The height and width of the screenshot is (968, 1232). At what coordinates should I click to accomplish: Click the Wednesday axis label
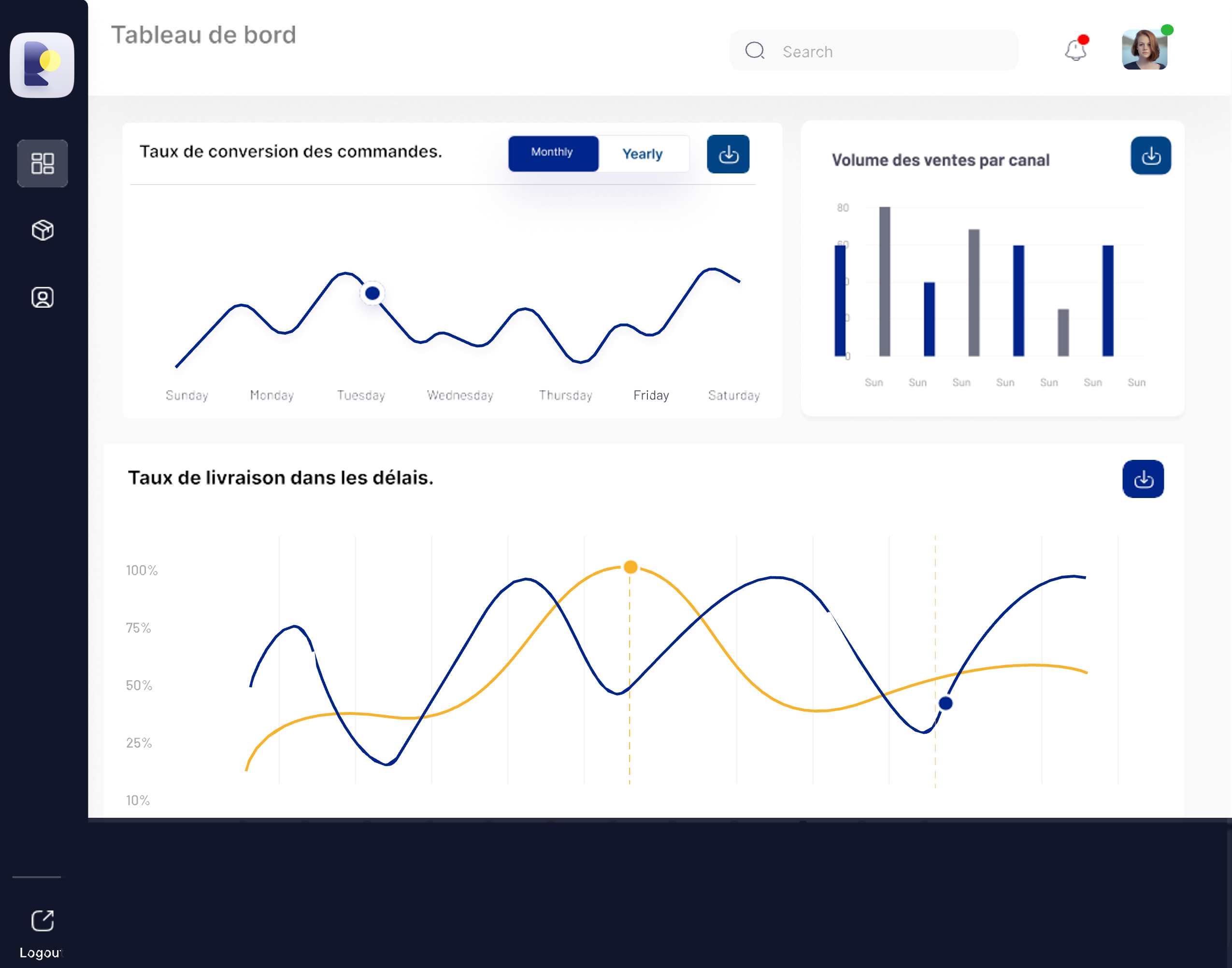point(460,395)
